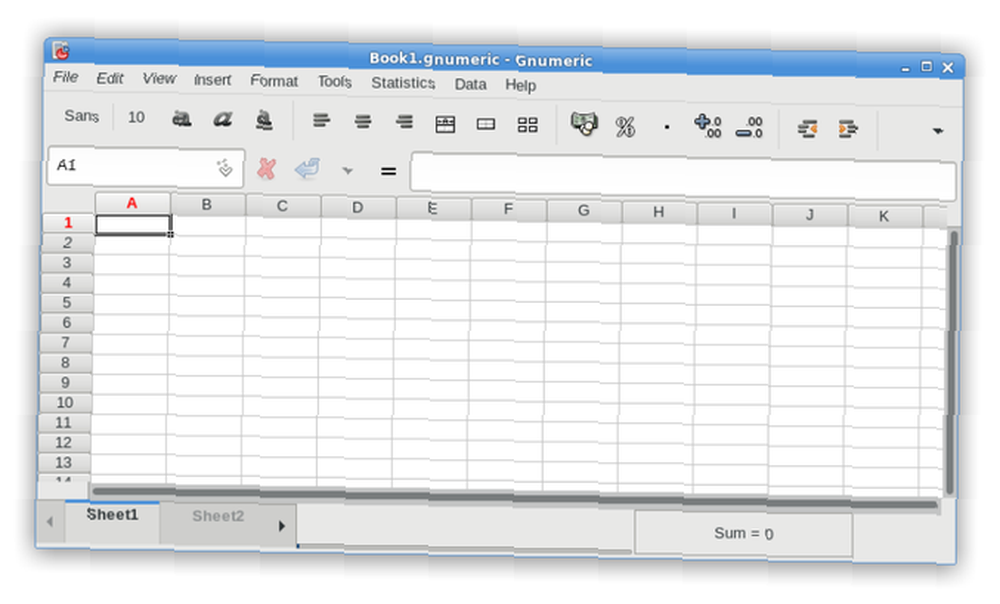
Task: Expand the toolbar overflow arrow
Action: click(x=938, y=131)
